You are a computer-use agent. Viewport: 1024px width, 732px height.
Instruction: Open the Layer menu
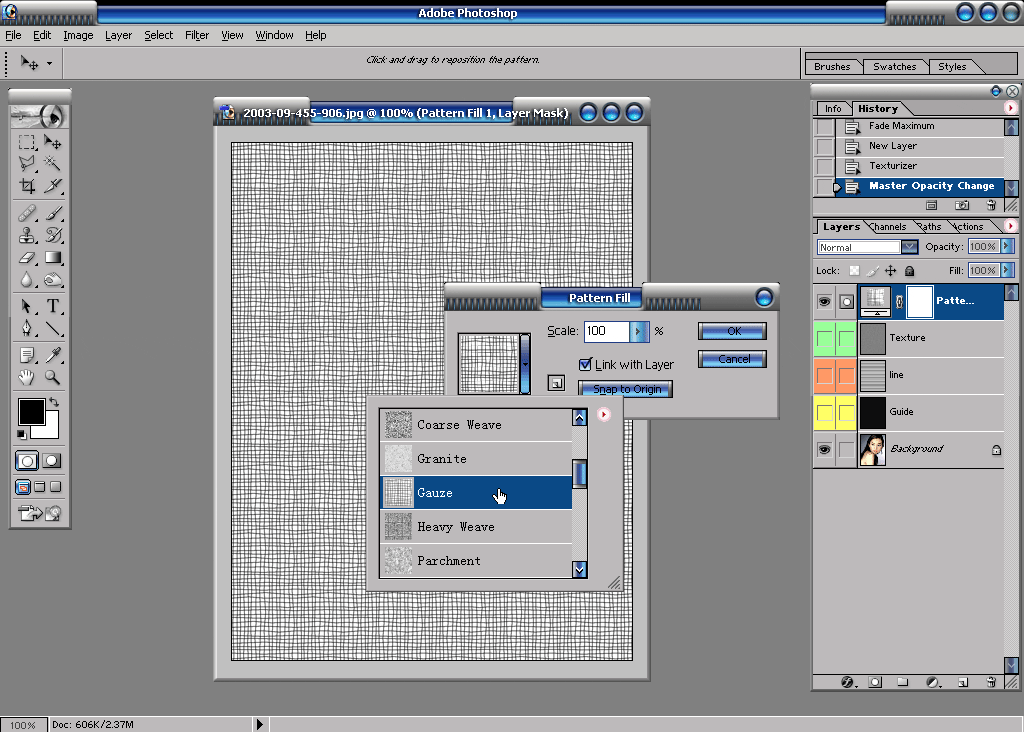[118, 35]
